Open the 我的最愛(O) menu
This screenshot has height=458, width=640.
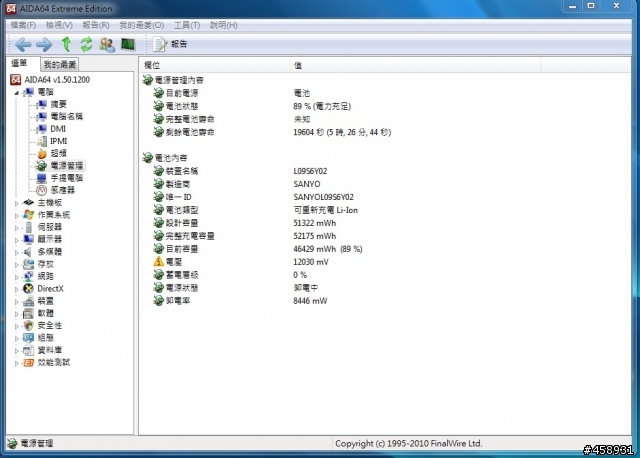pos(142,25)
